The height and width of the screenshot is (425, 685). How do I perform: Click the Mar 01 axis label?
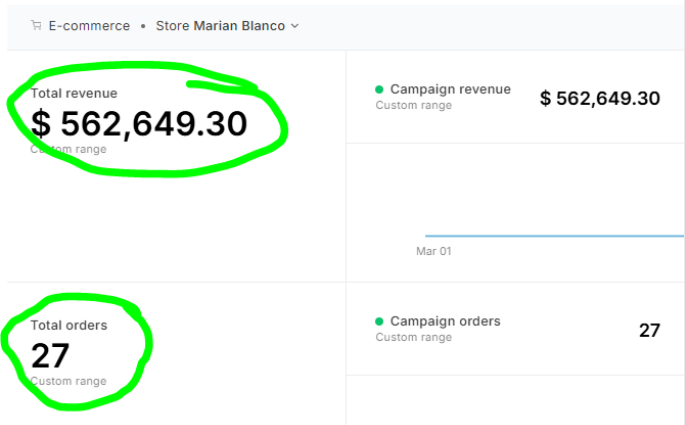[433, 251]
